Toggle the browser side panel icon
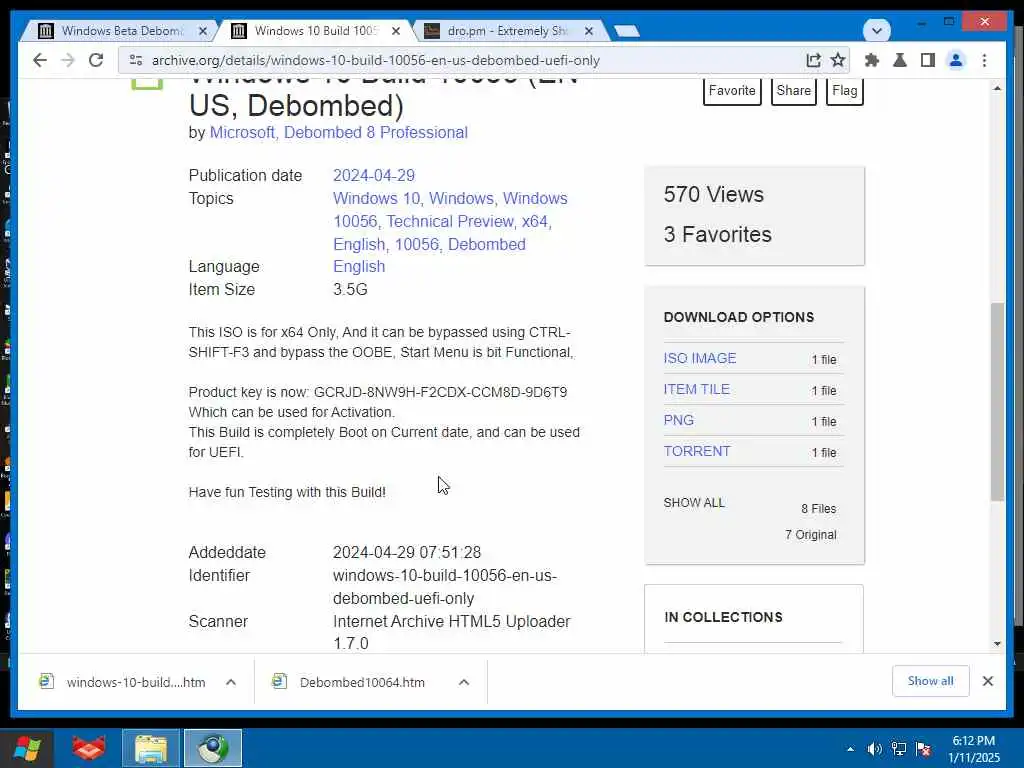Screen dimensions: 1024x768 point(927,60)
